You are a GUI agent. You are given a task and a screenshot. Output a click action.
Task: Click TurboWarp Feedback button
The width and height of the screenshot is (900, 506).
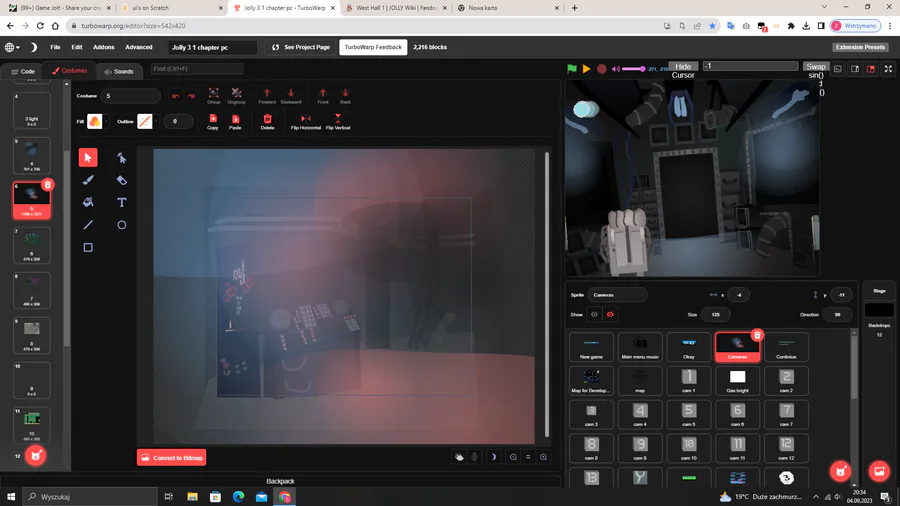click(373, 47)
